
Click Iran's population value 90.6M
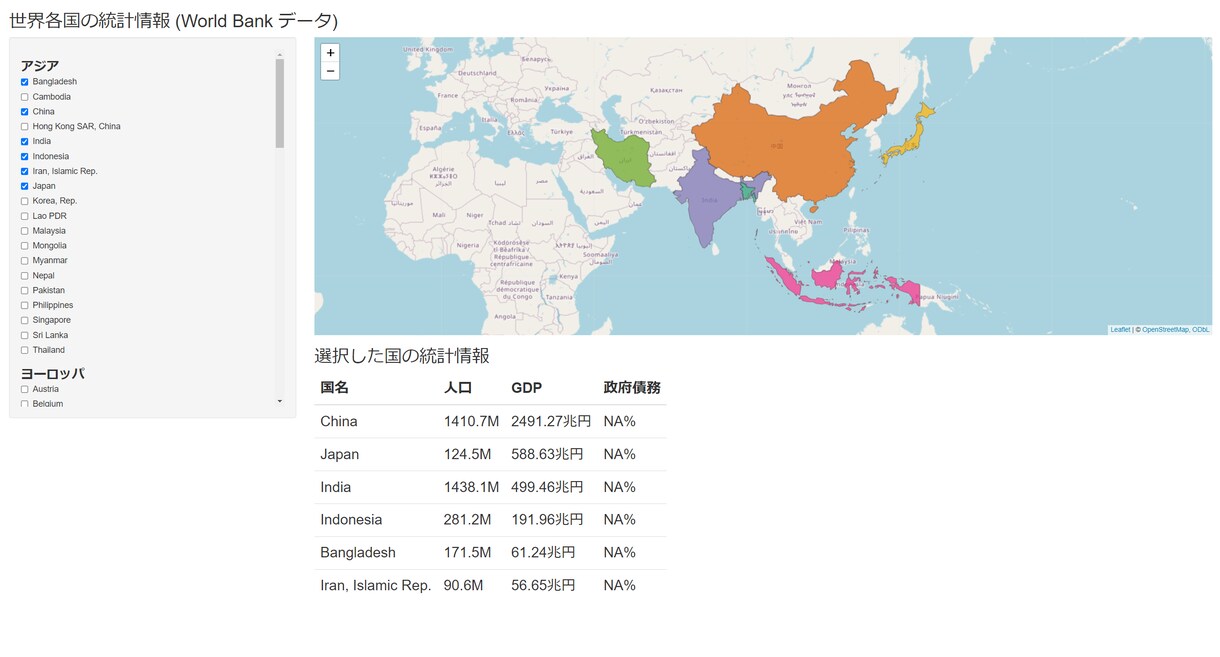(464, 586)
